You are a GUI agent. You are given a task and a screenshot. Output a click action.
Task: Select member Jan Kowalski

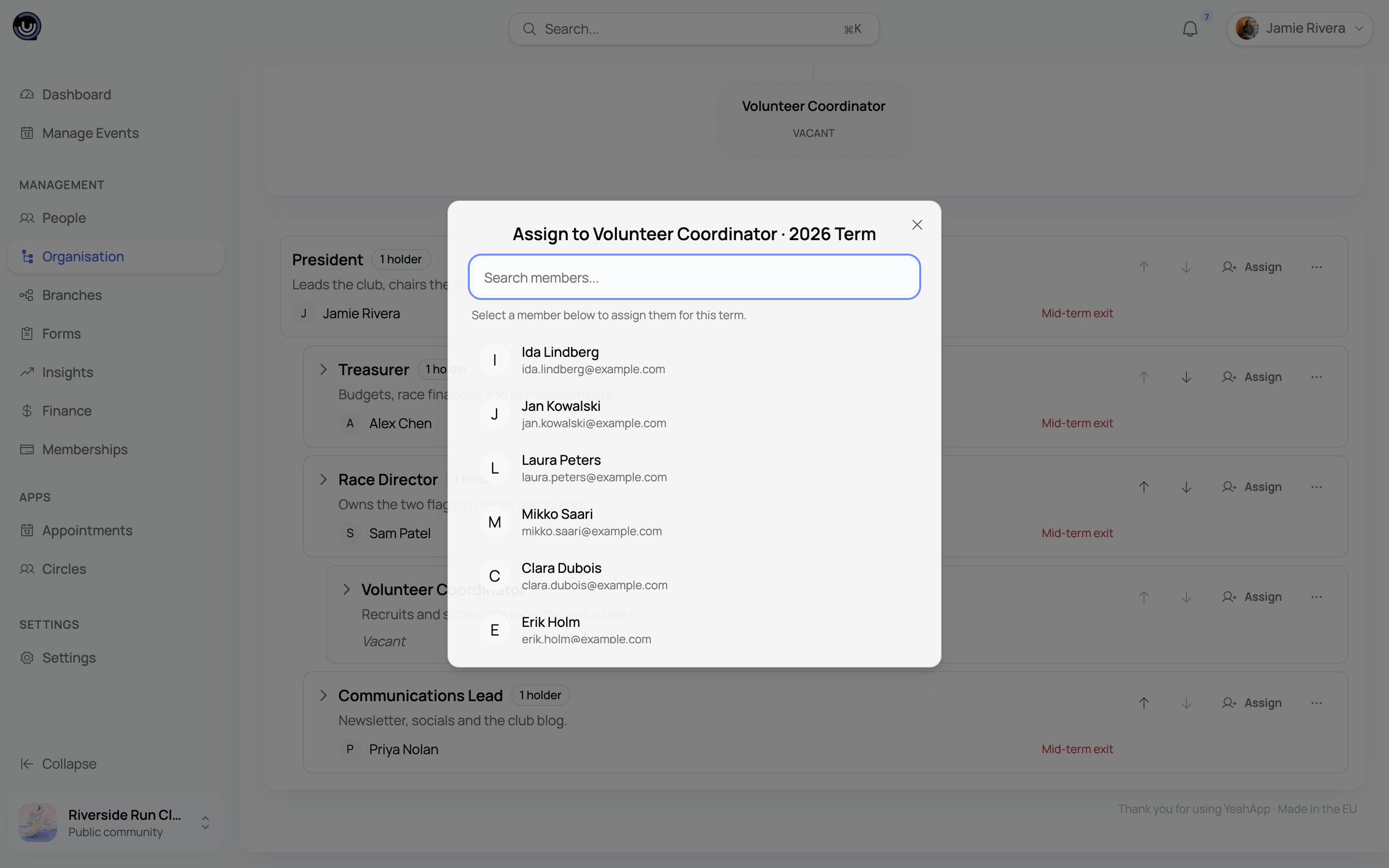click(x=694, y=414)
